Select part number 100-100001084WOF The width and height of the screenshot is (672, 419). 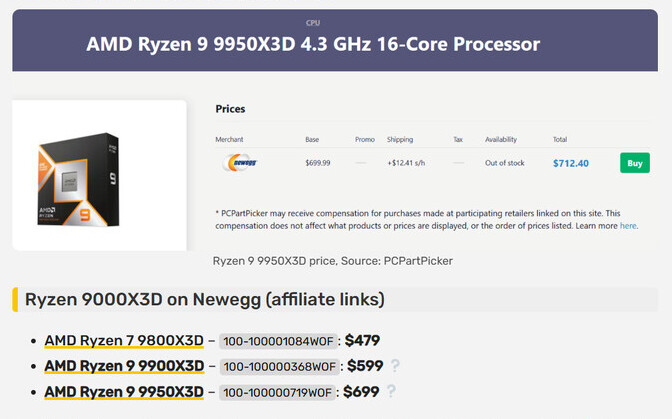[x=278, y=341]
